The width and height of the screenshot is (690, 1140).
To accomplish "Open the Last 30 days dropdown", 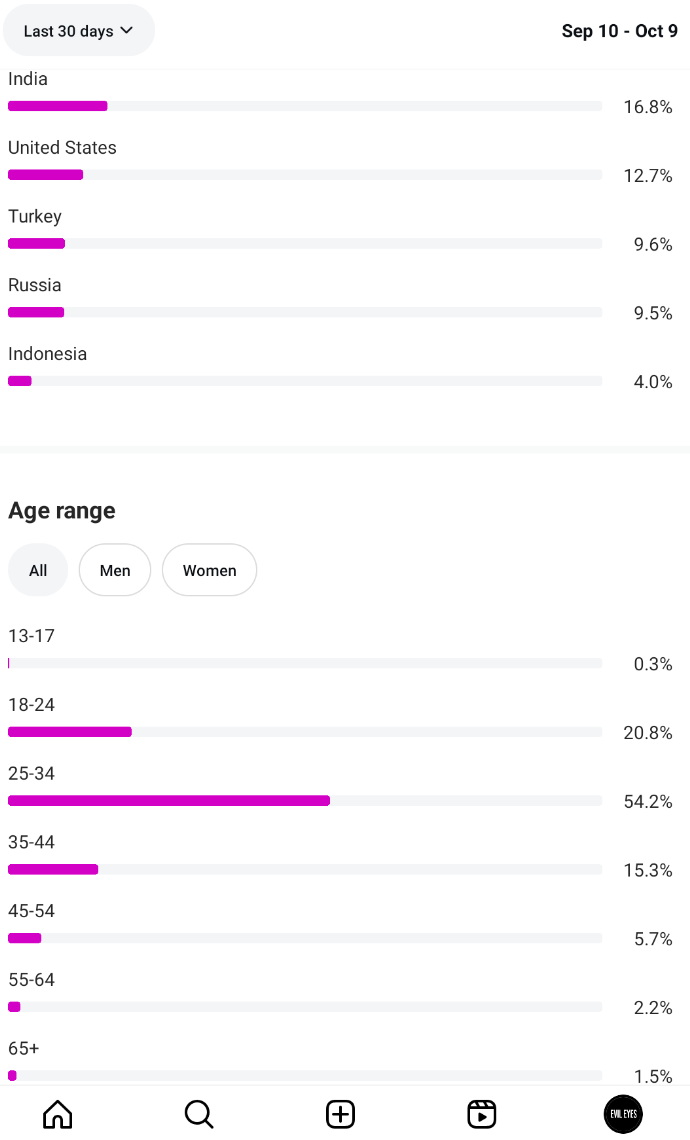I will click(x=78, y=31).
